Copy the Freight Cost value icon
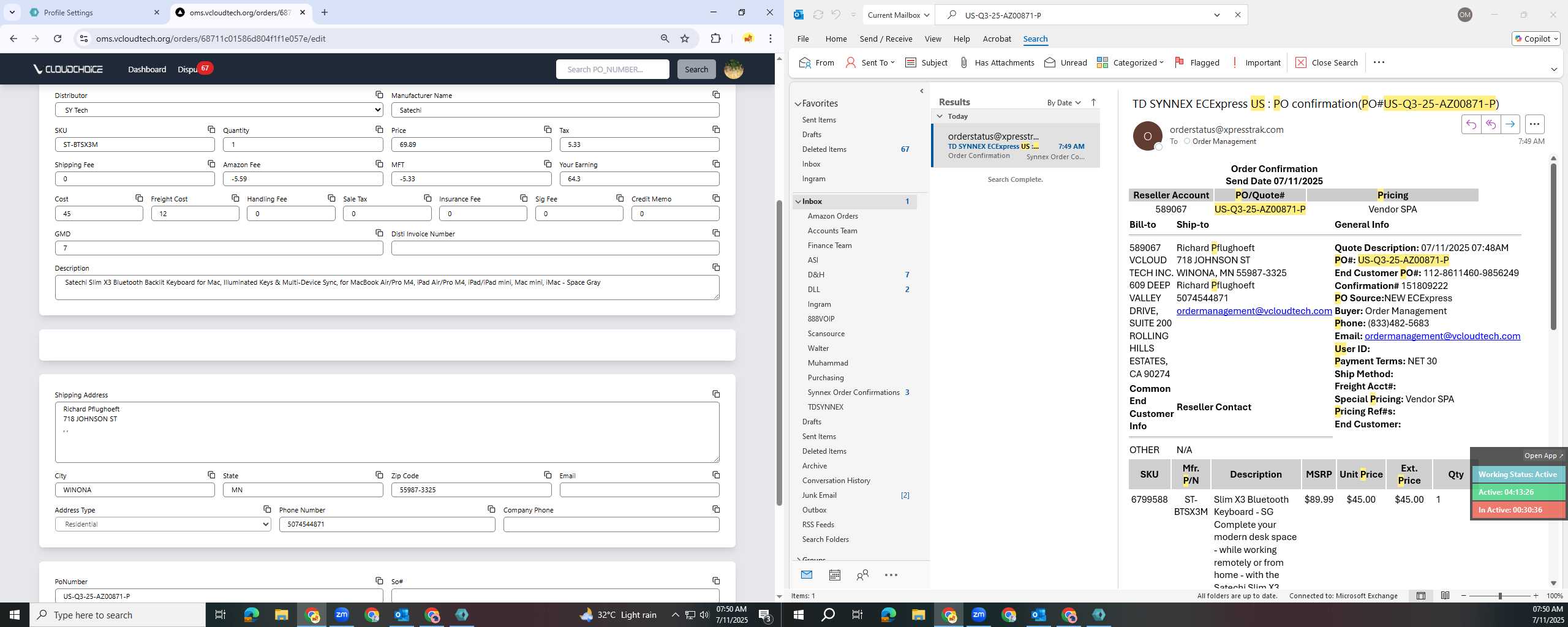The width and height of the screenshot is (1568, 627). point(235,198)
